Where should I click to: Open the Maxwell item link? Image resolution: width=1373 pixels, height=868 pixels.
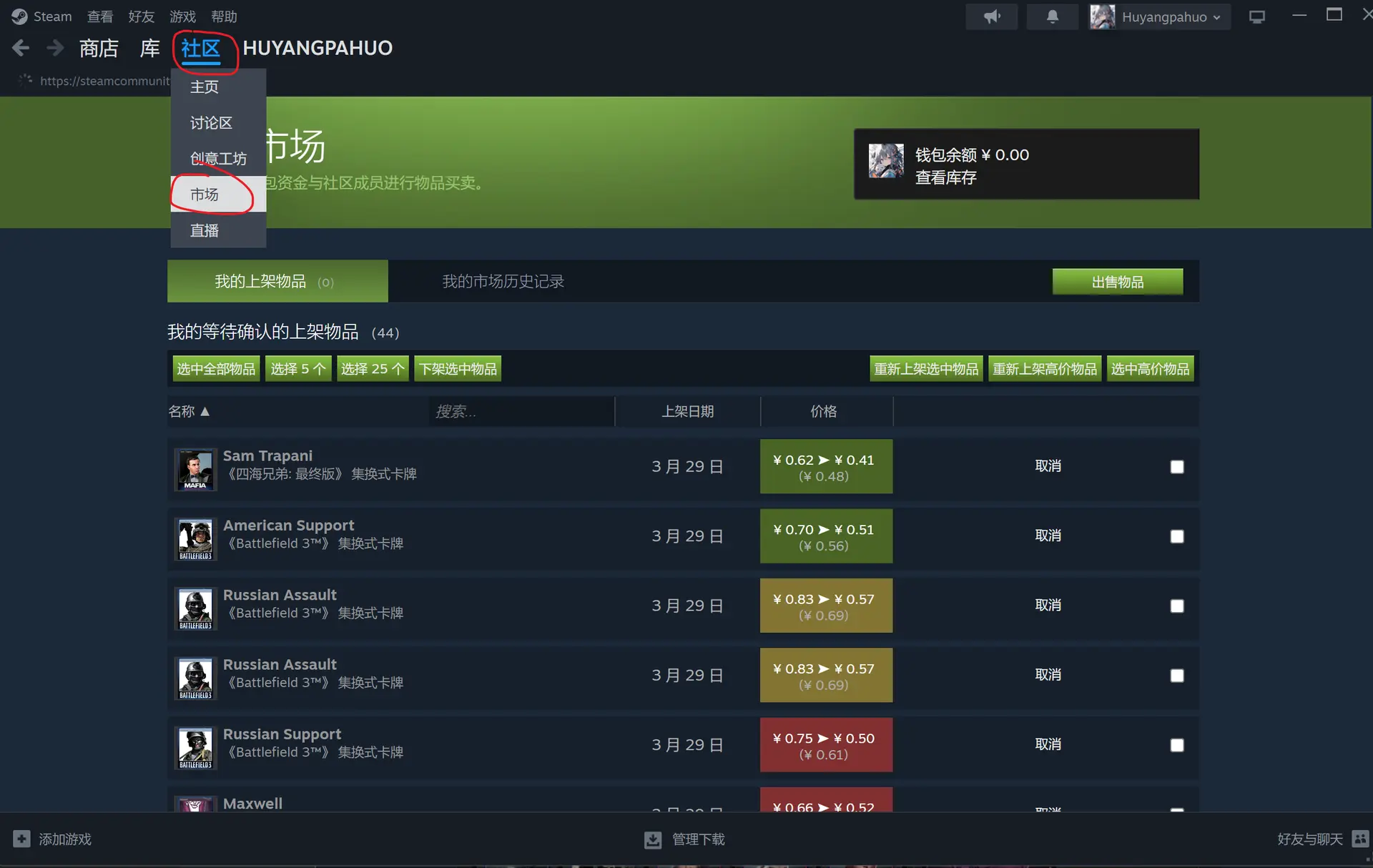(x=252, y=803)
